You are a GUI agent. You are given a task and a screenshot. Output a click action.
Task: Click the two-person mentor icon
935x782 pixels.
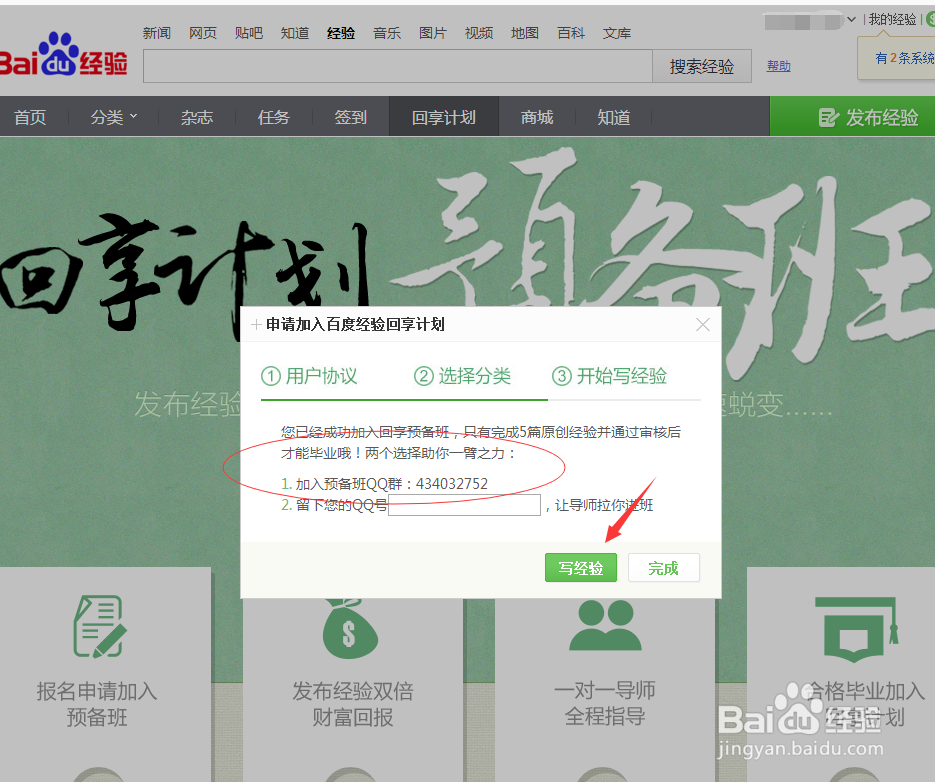605,625
